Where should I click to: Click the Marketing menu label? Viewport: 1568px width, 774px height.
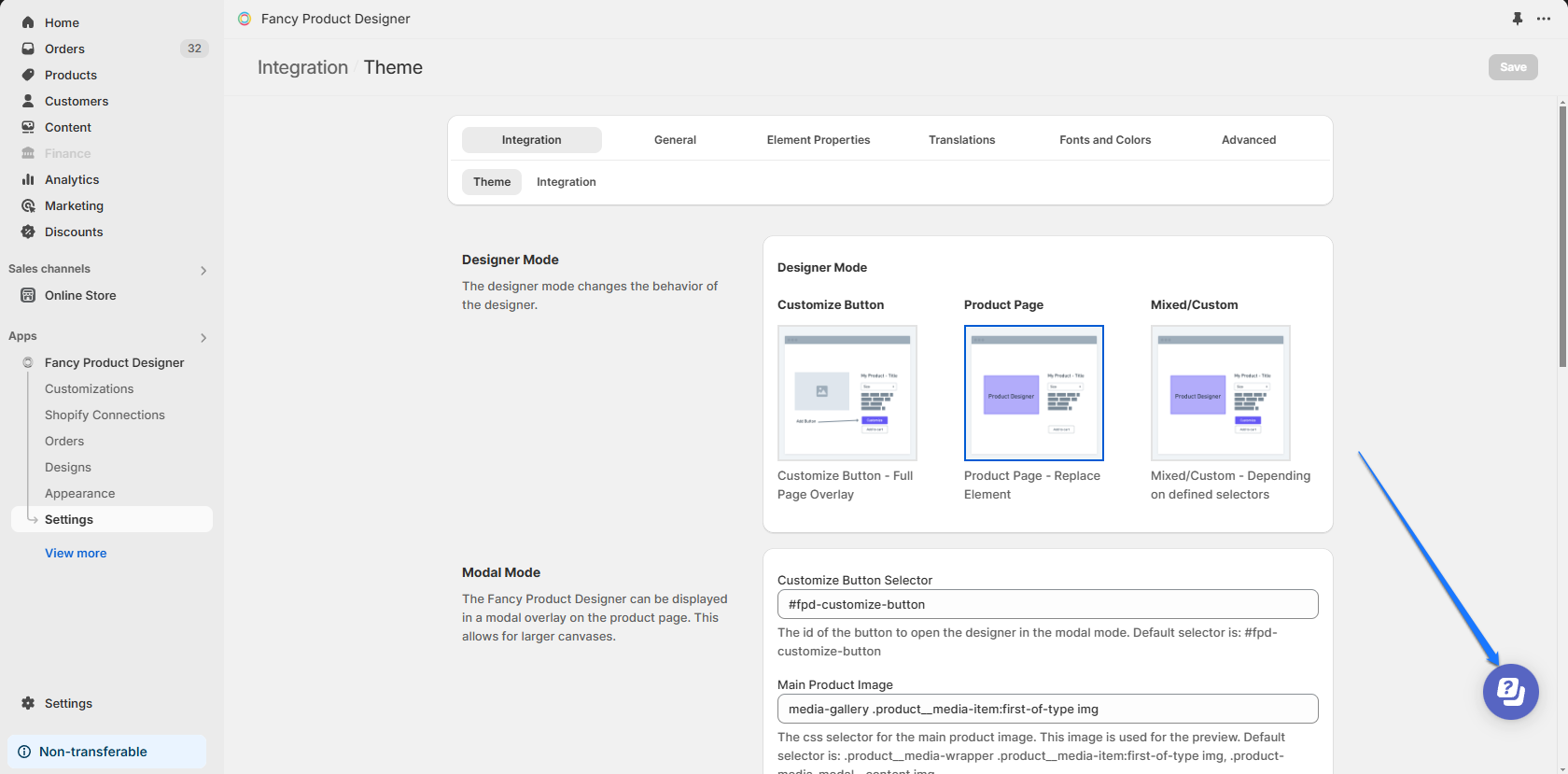(x=74, y=205)
